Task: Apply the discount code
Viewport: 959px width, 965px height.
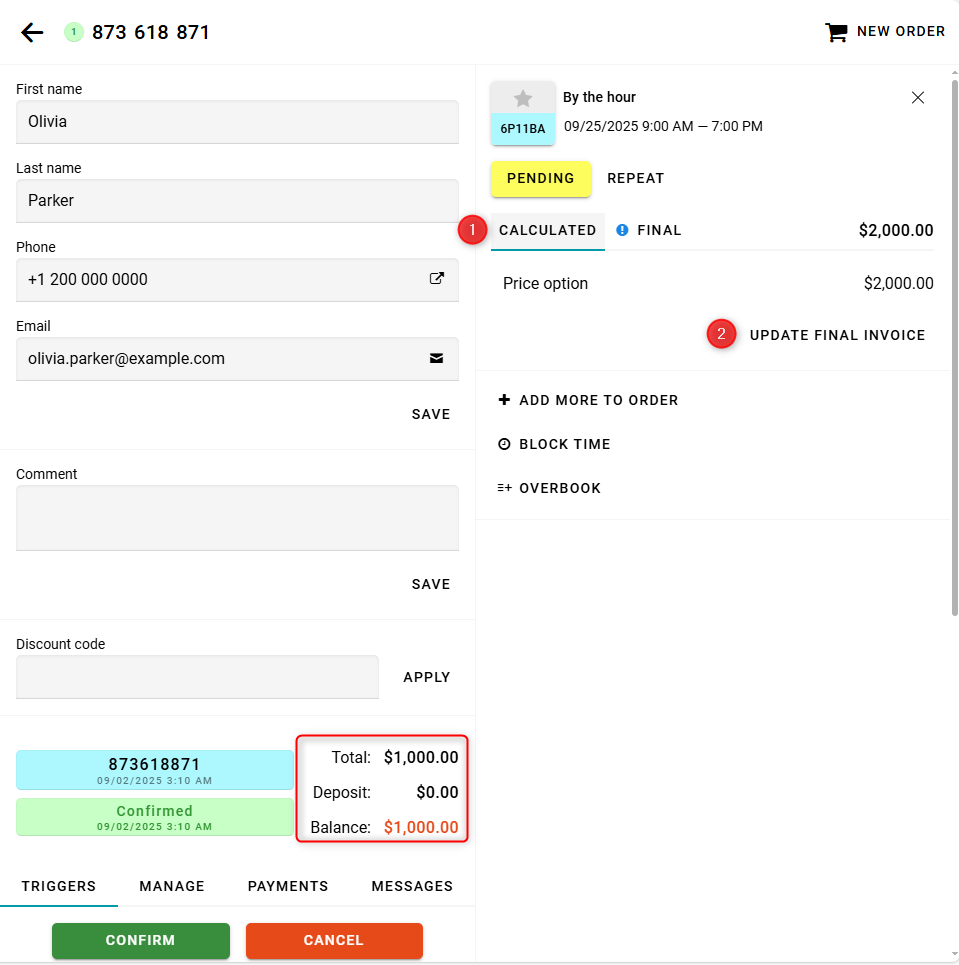Action: [x=426, y=677]
